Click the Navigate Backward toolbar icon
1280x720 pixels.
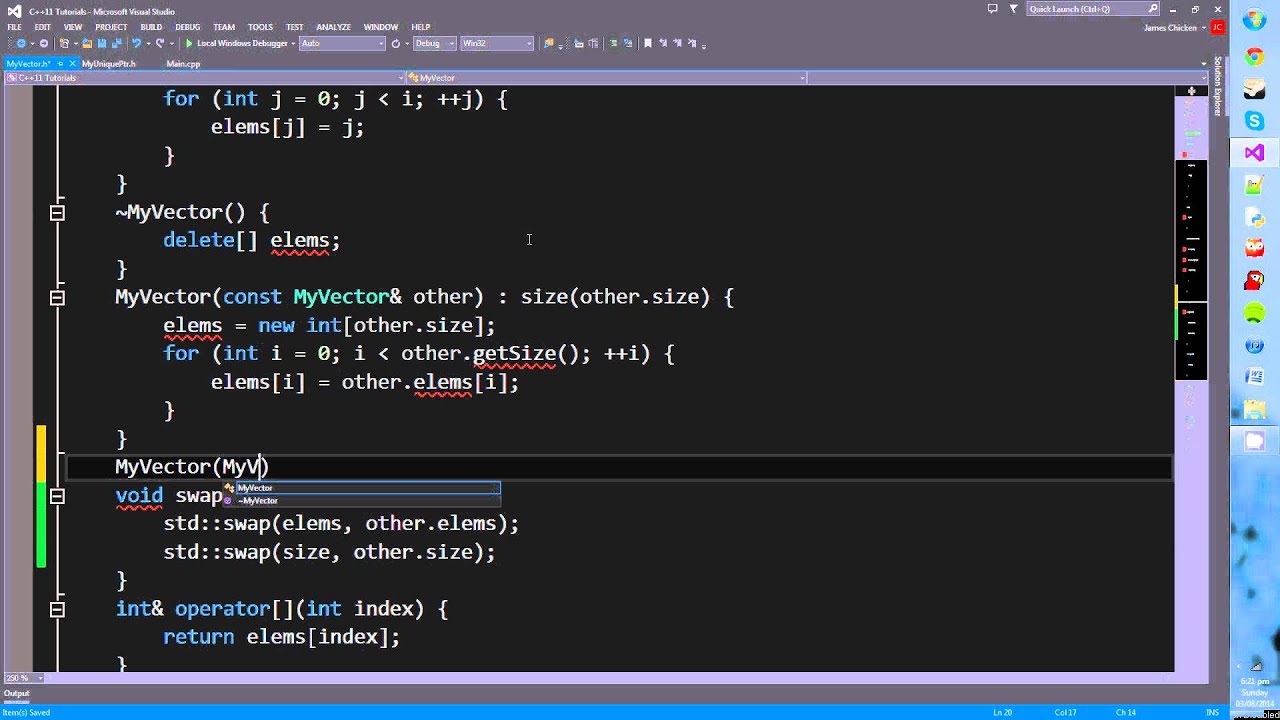[21, 43]
